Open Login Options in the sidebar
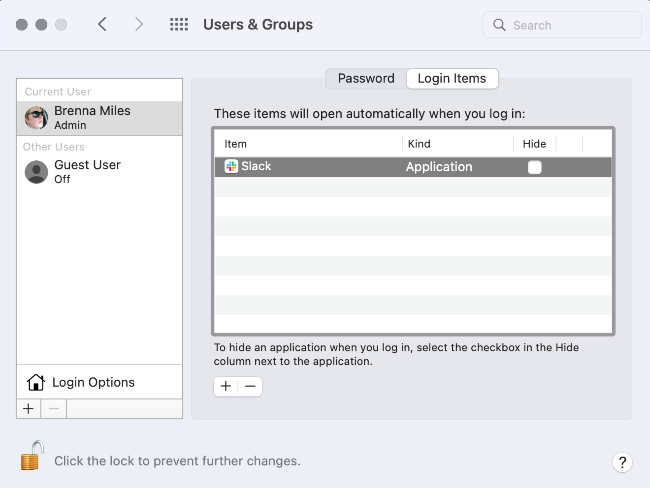650x488 pixels. [x=93, y=382]
